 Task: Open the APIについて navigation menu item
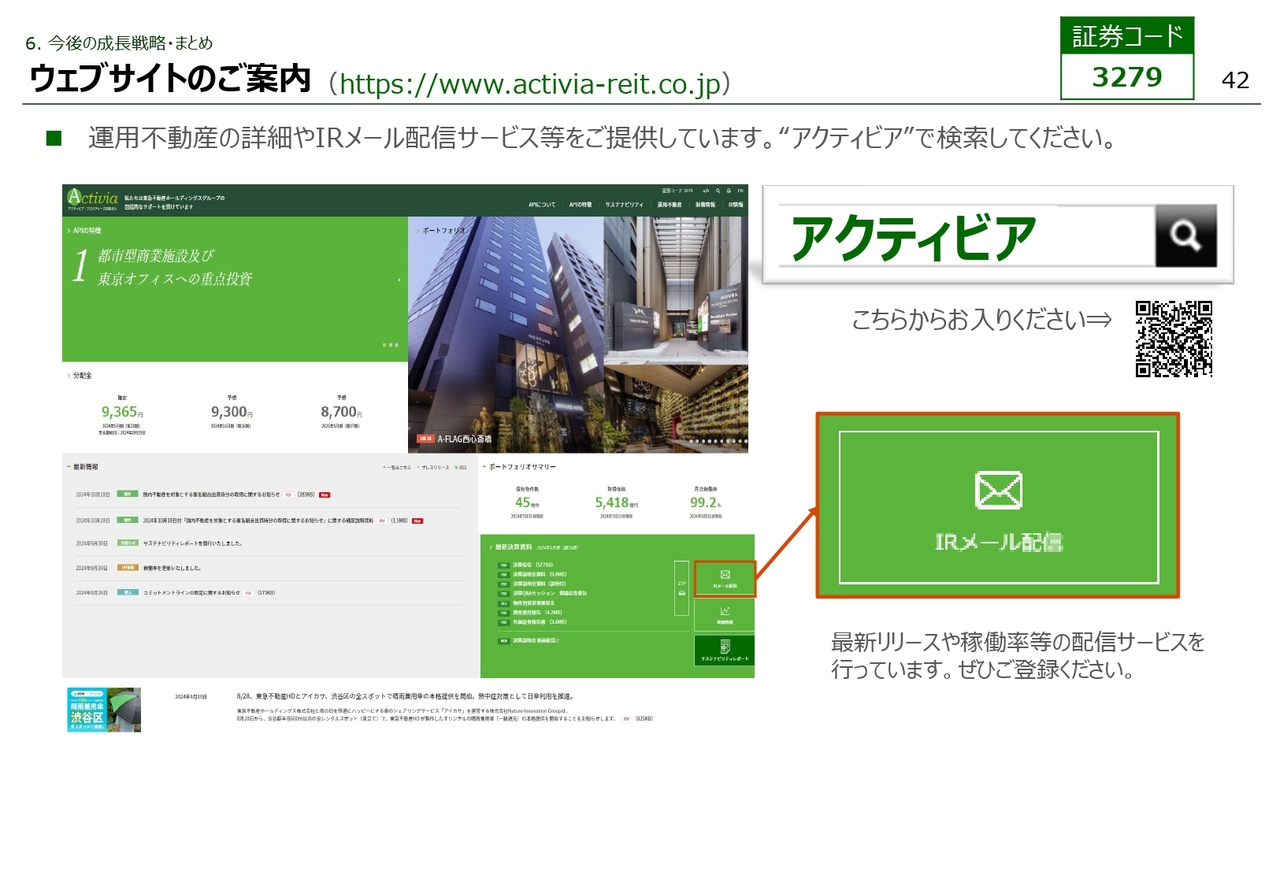[542, 204]
